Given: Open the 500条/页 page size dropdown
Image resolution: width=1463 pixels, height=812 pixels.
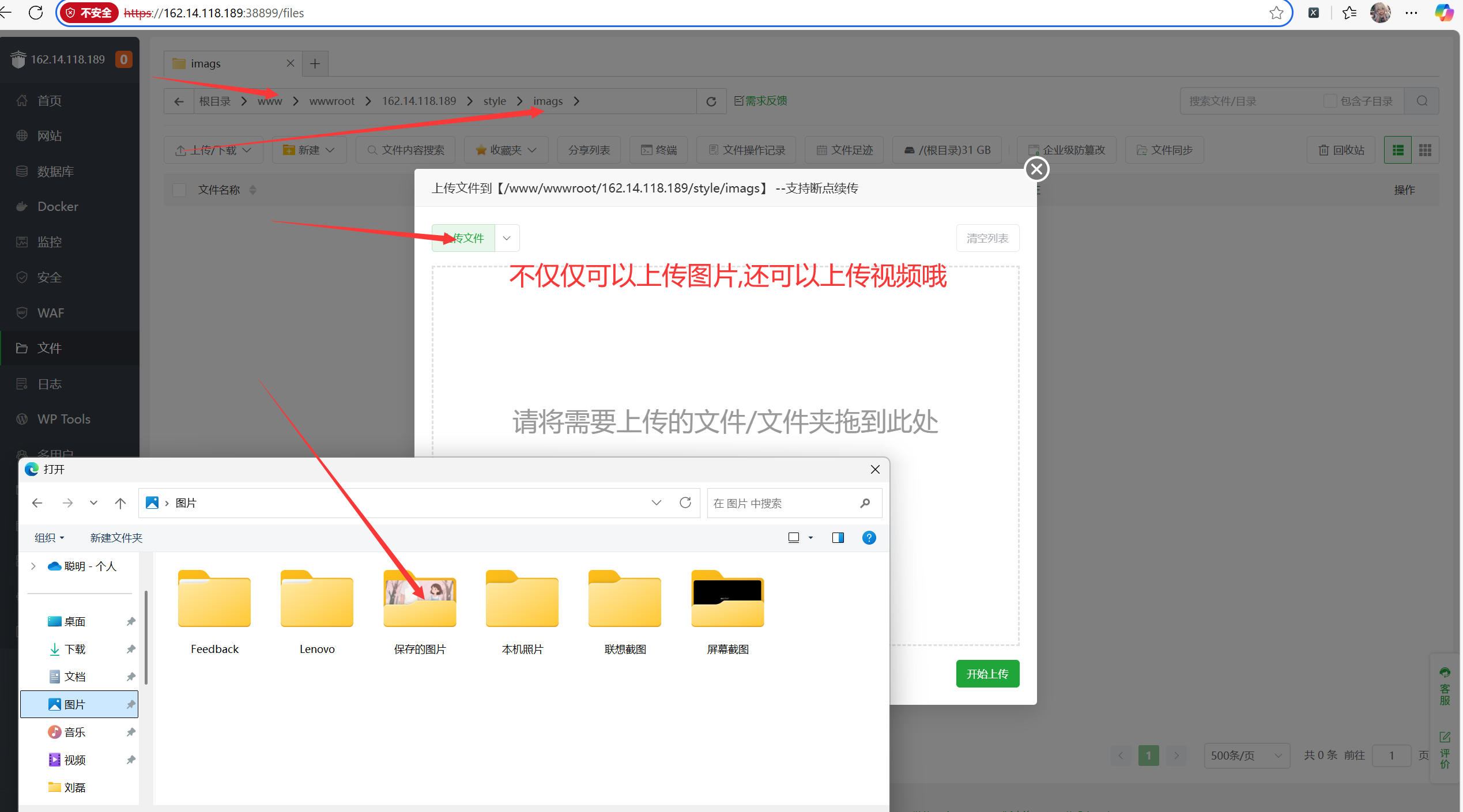Looking at the screenshot, I should coord(1246,756).
